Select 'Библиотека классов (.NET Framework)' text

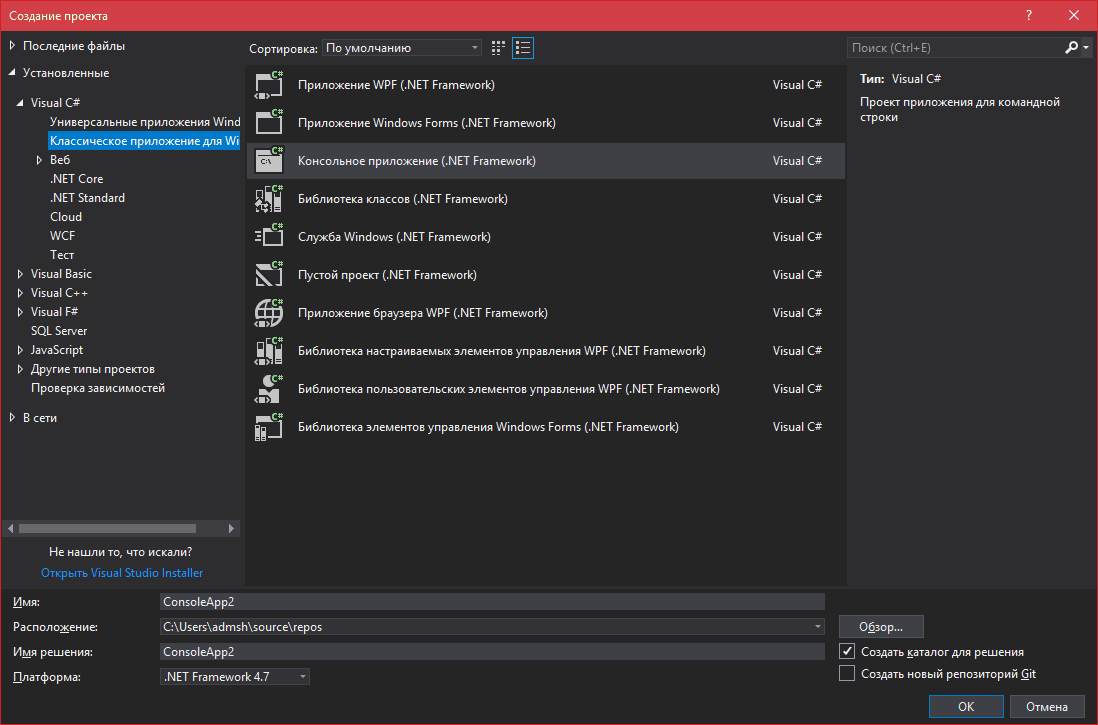403,199
